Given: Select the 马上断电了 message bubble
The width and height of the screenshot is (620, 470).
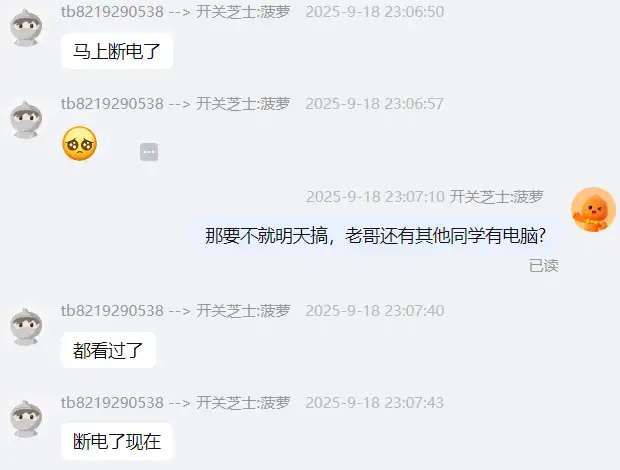Looking at the screenshot, I should point(117,51).
